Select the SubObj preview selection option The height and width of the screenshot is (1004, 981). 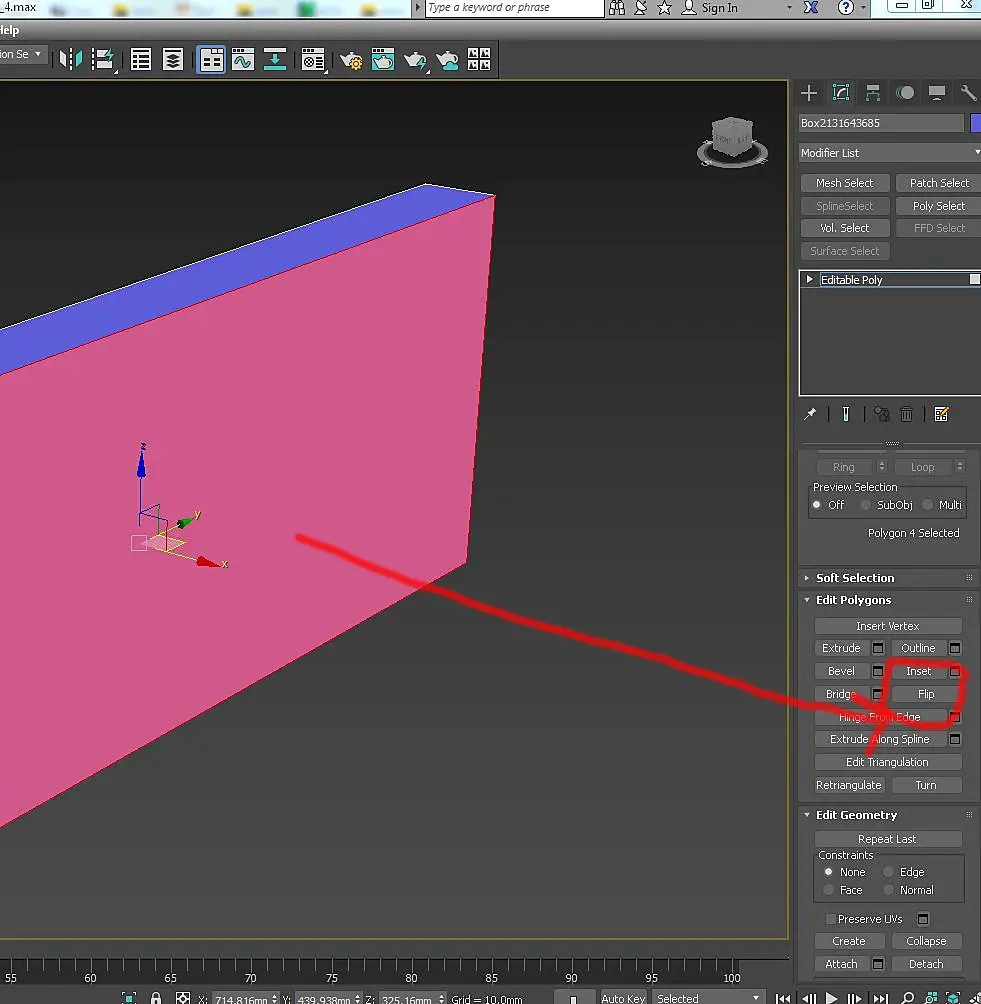pos(866,505)
